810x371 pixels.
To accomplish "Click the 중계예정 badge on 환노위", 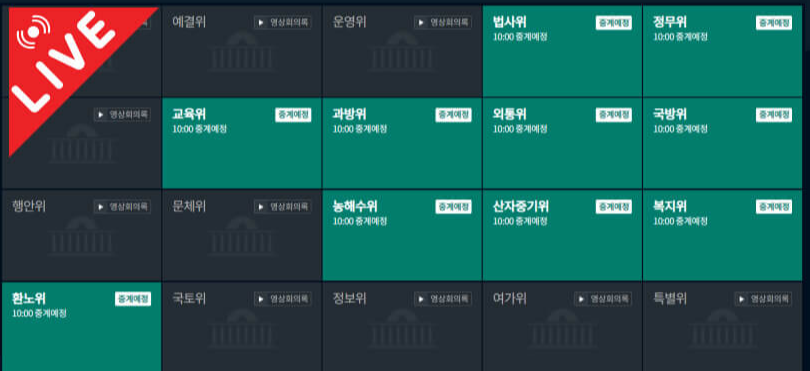I will (x=133, y=299).
